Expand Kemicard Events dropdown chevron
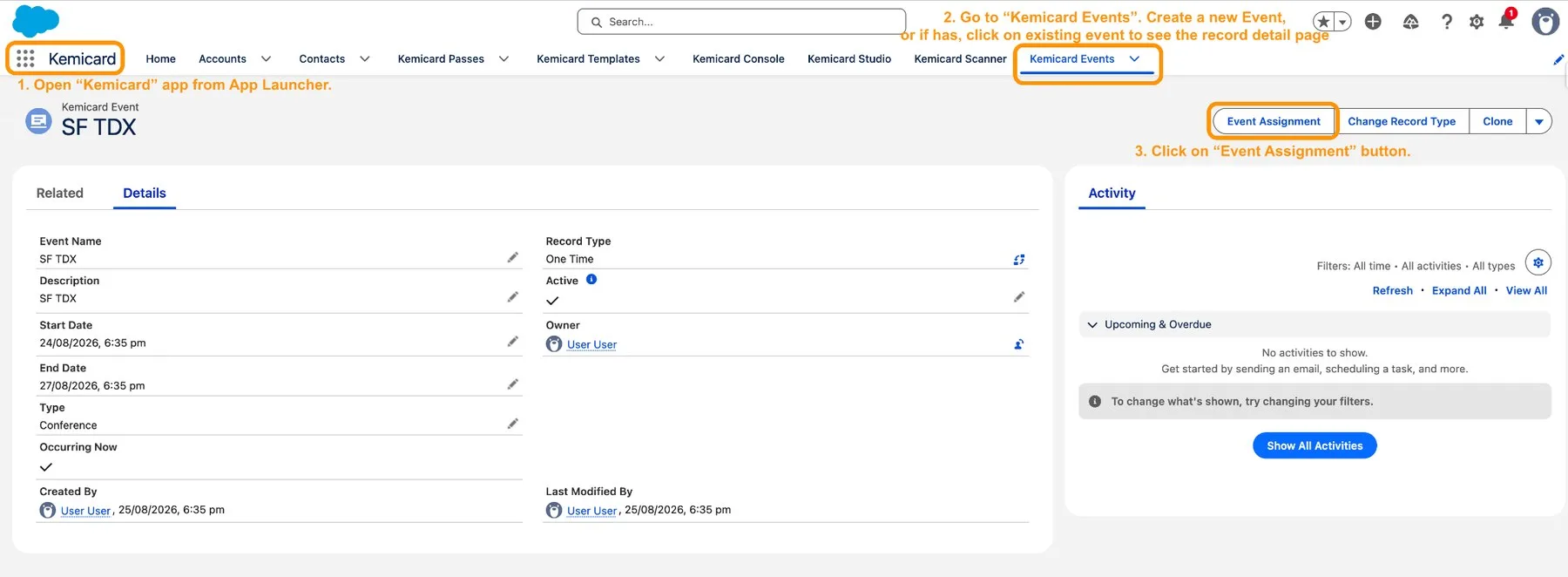This screenshot has height=577, width=1568. click(1134, 59)
